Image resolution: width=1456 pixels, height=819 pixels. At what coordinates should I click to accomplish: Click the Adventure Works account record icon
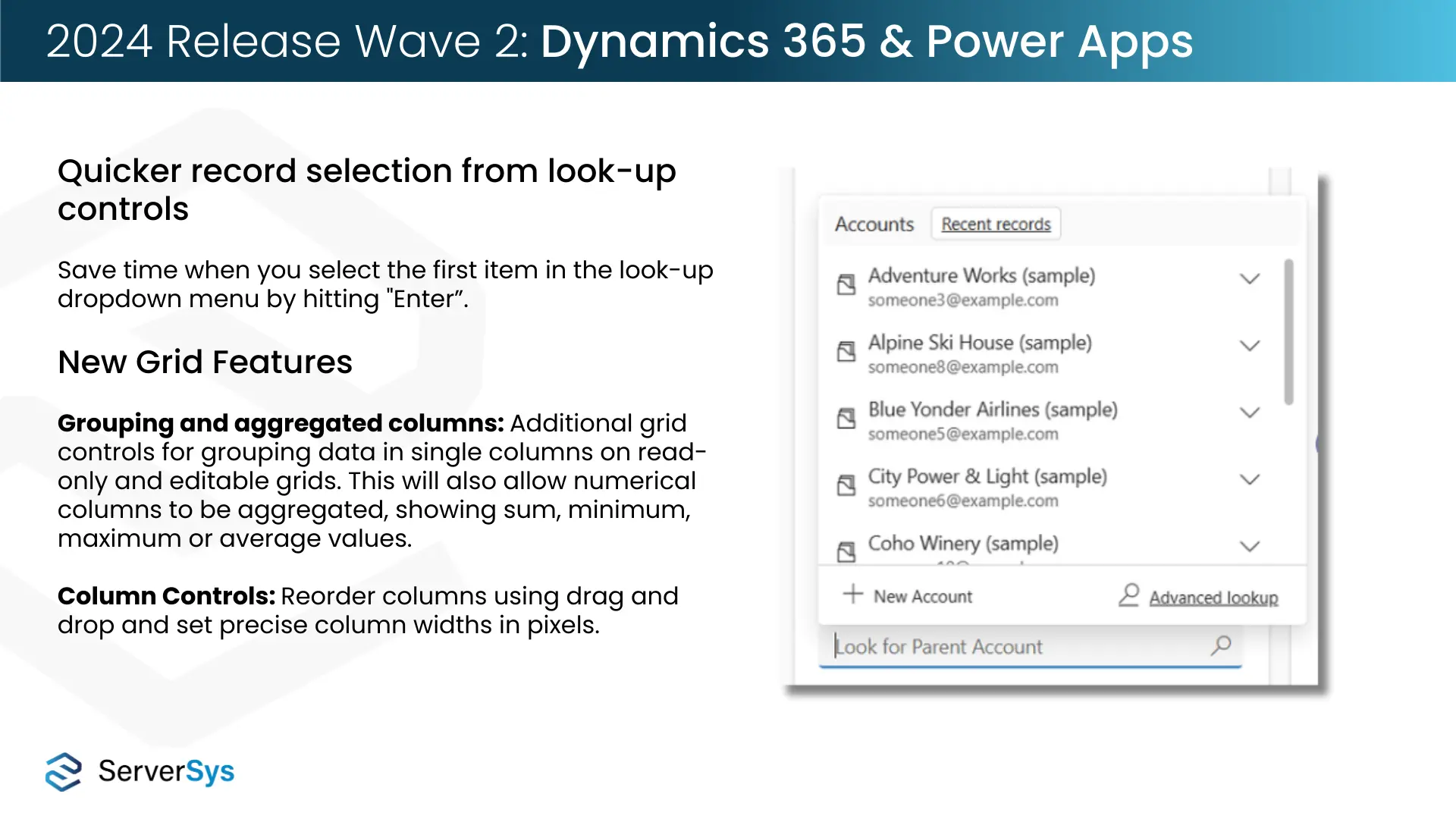click(846, 284)
